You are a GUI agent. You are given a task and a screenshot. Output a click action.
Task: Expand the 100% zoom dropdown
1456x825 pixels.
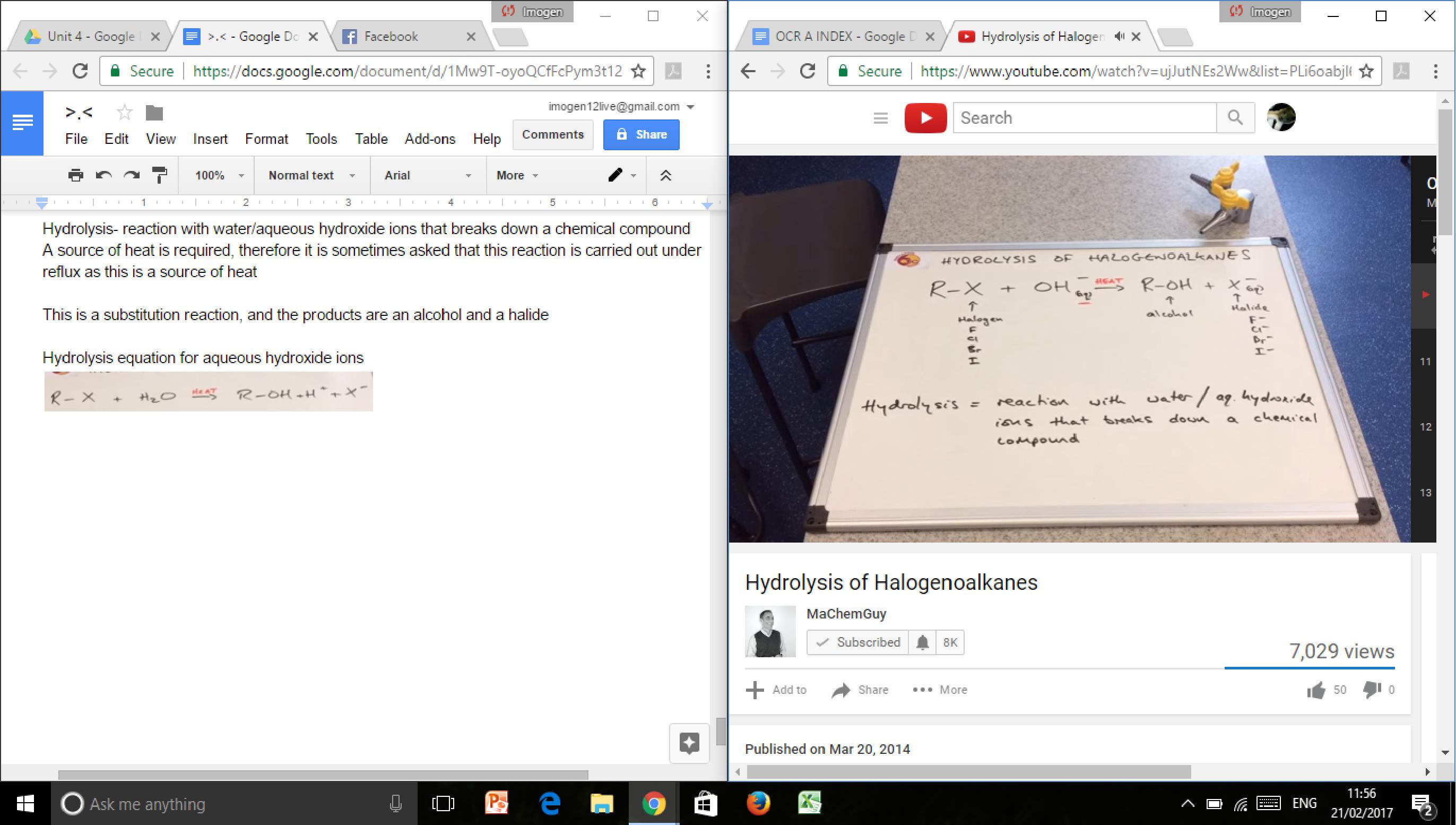(x=219, y=175)
